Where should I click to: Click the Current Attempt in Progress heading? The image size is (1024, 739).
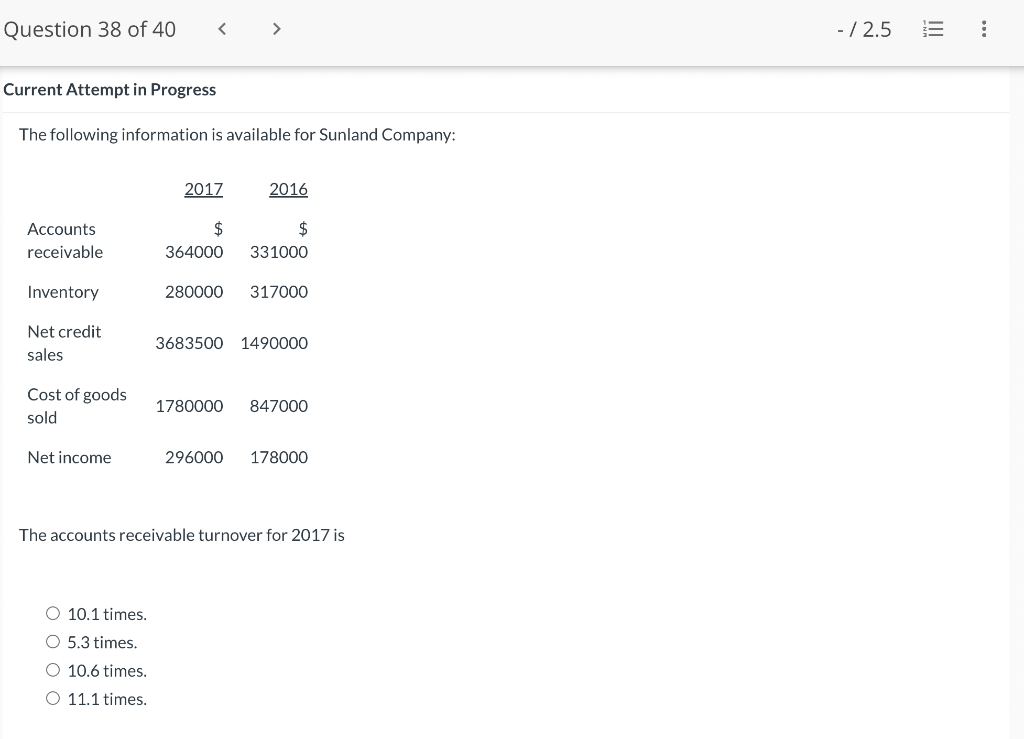(110, 89)
